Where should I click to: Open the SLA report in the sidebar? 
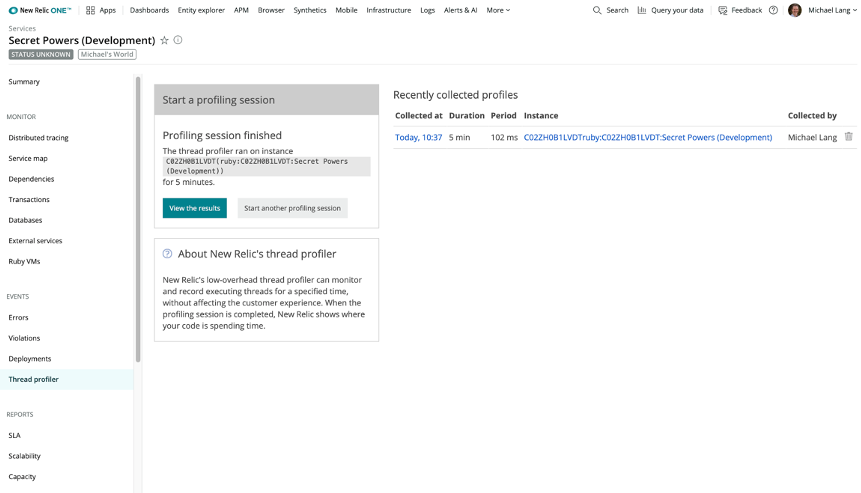click(14, 435)
